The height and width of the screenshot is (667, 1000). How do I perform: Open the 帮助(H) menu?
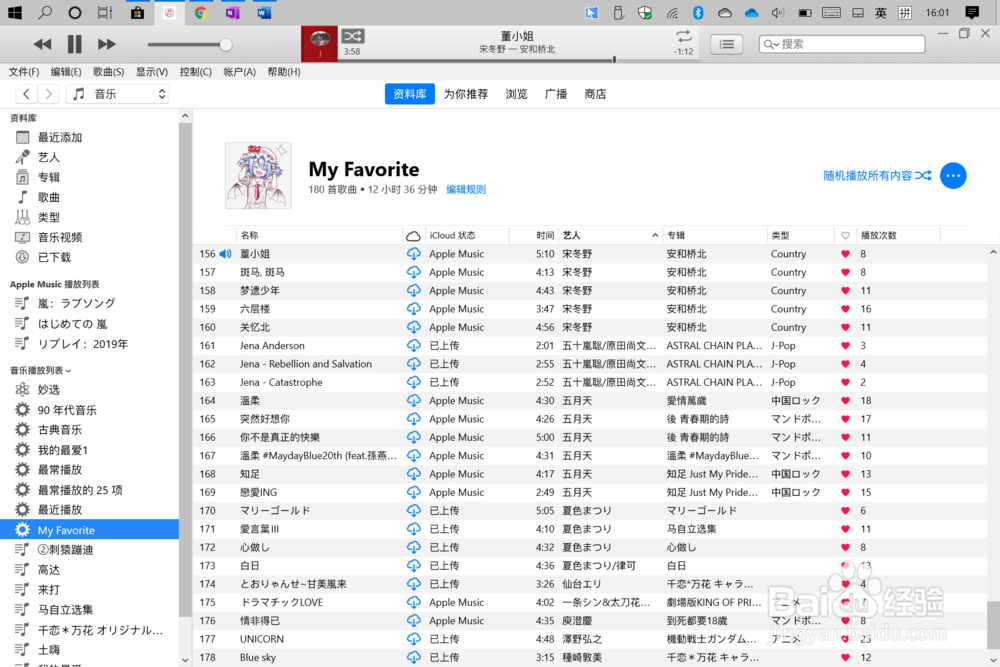[284, 71]
